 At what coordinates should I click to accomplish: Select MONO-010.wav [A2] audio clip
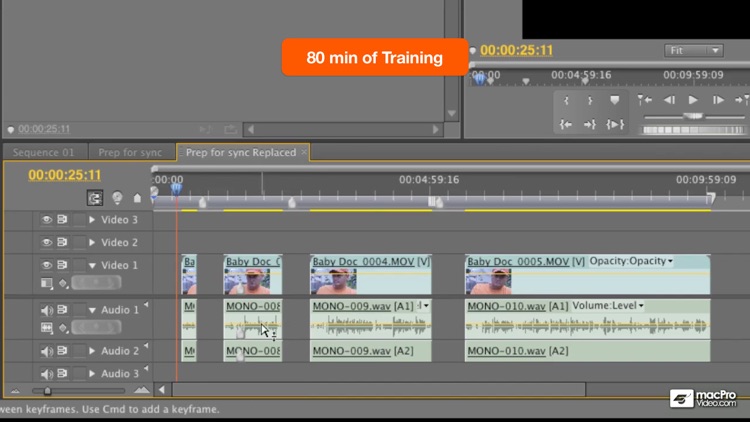pos(587,351)
